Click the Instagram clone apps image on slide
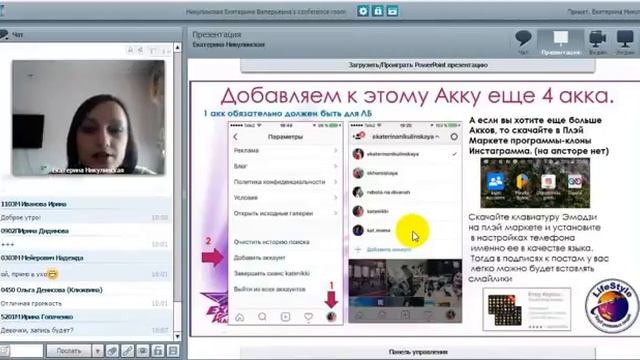Image resolution: width=640 pixels, height=360 pixels. (x=535, y=183)
